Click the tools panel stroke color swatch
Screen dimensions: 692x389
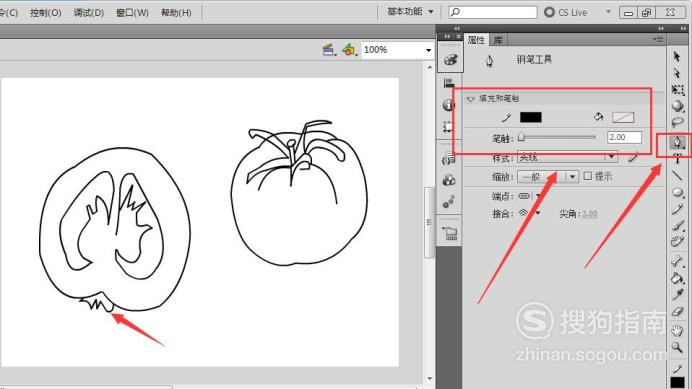point(677,382)
